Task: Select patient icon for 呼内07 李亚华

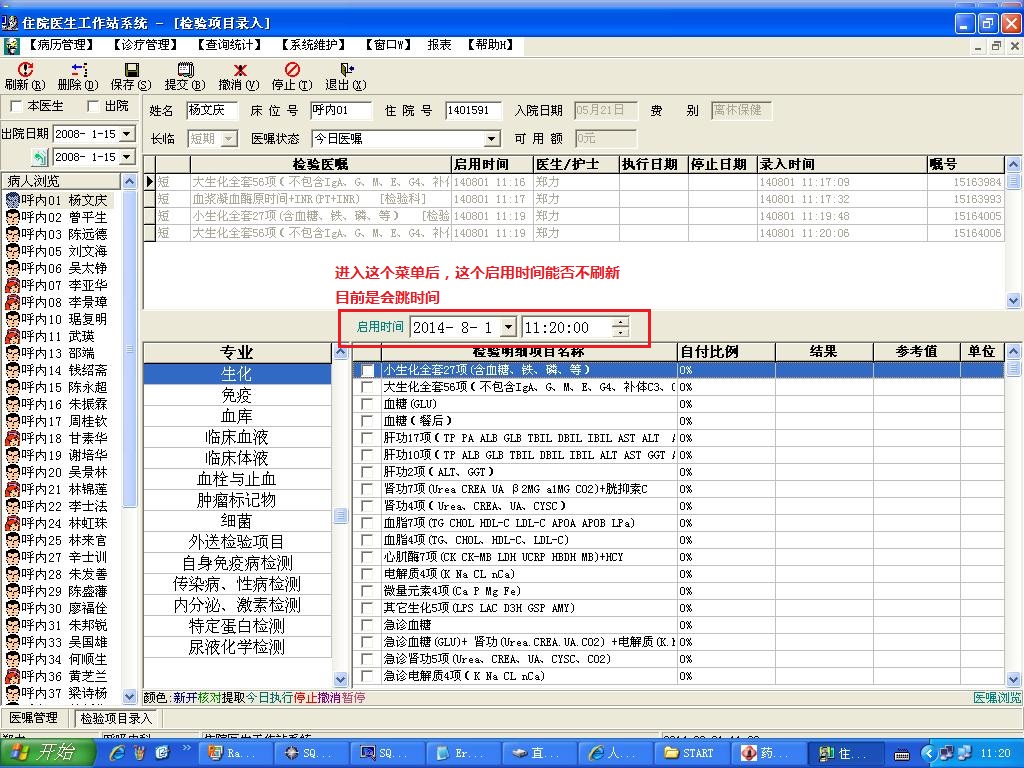Action: pyautogui.click(x=12, y=285)
